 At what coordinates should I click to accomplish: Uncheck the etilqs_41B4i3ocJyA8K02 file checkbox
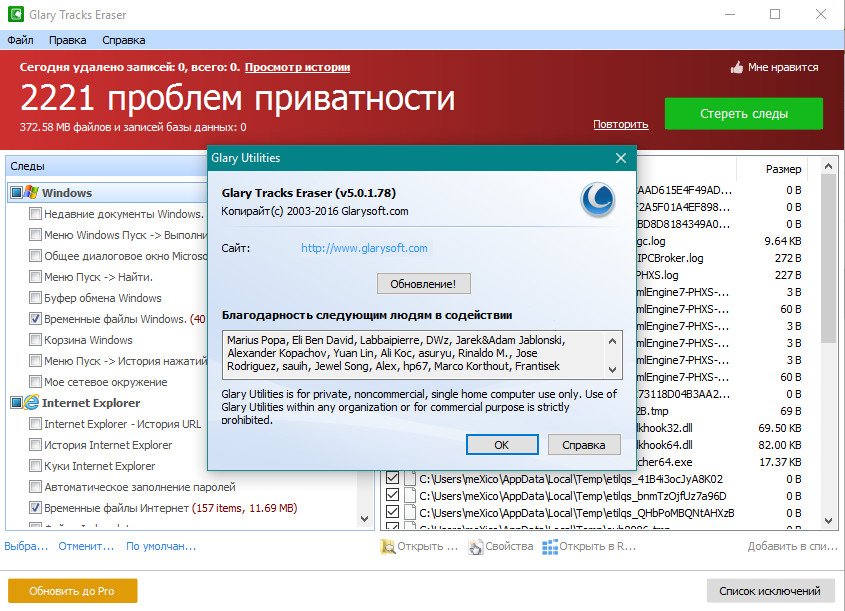tap(392, 478)
